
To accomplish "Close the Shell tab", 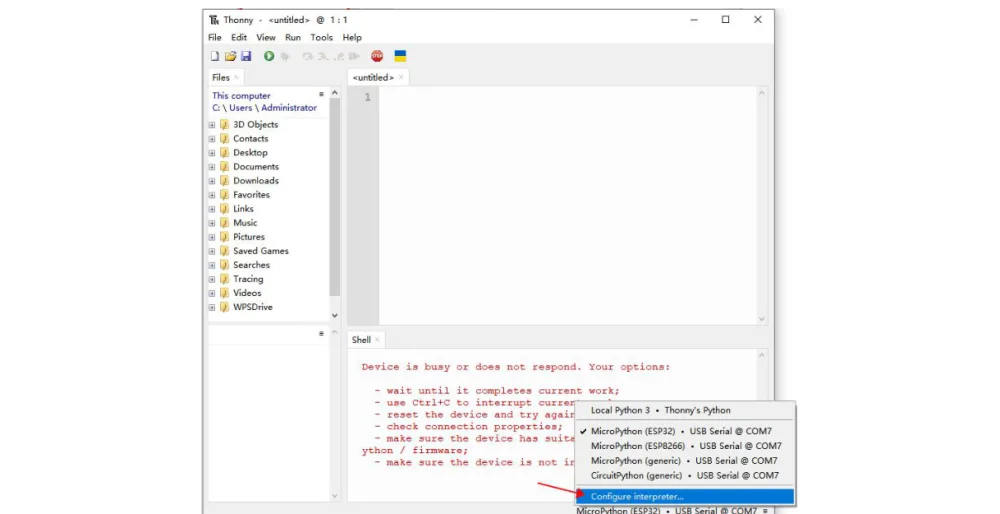I will coord(377,340).
